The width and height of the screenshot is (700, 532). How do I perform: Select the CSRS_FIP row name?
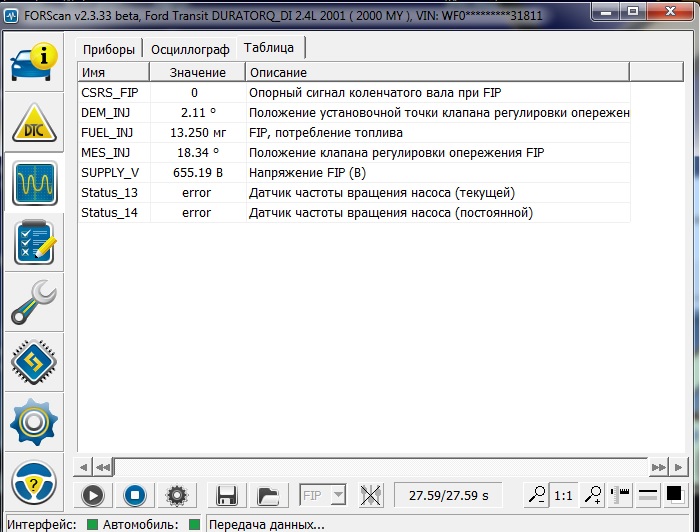pos(110,92)
